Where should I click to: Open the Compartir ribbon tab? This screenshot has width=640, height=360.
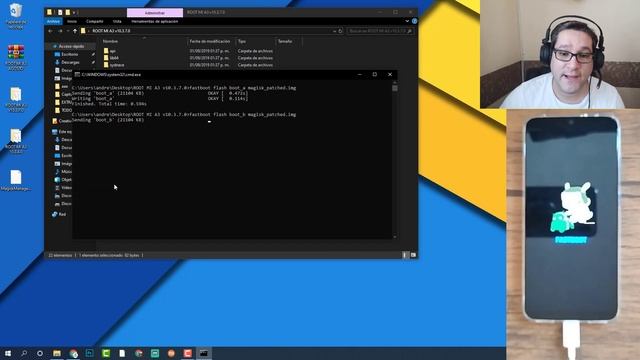tap(95, 21)
